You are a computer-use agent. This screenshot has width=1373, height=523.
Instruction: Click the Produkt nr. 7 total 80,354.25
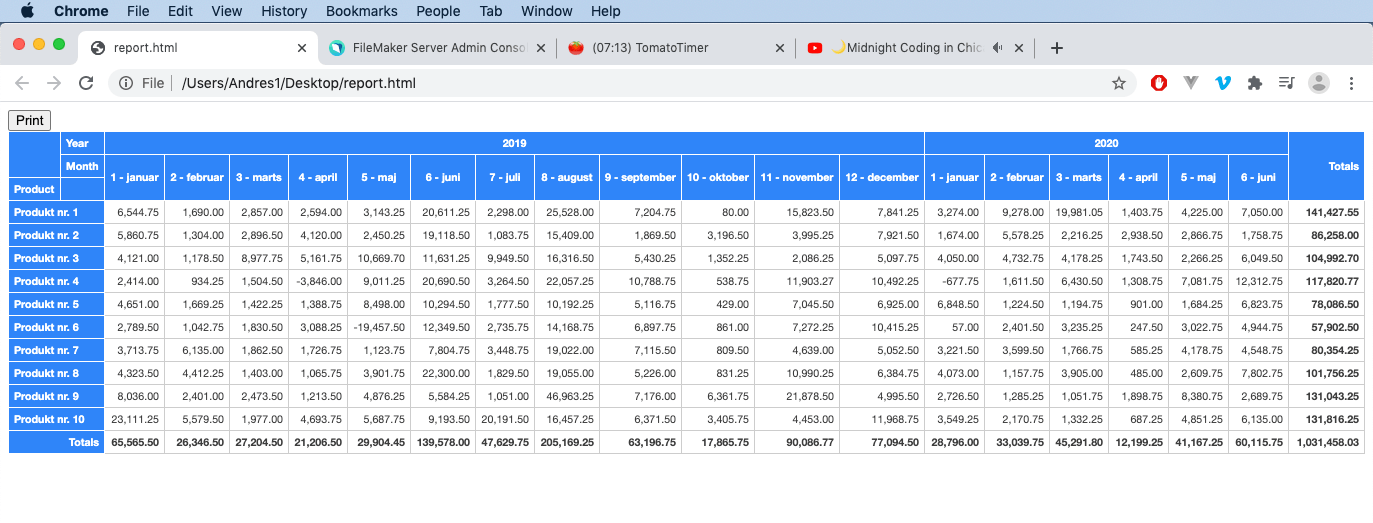point(1326,350)
